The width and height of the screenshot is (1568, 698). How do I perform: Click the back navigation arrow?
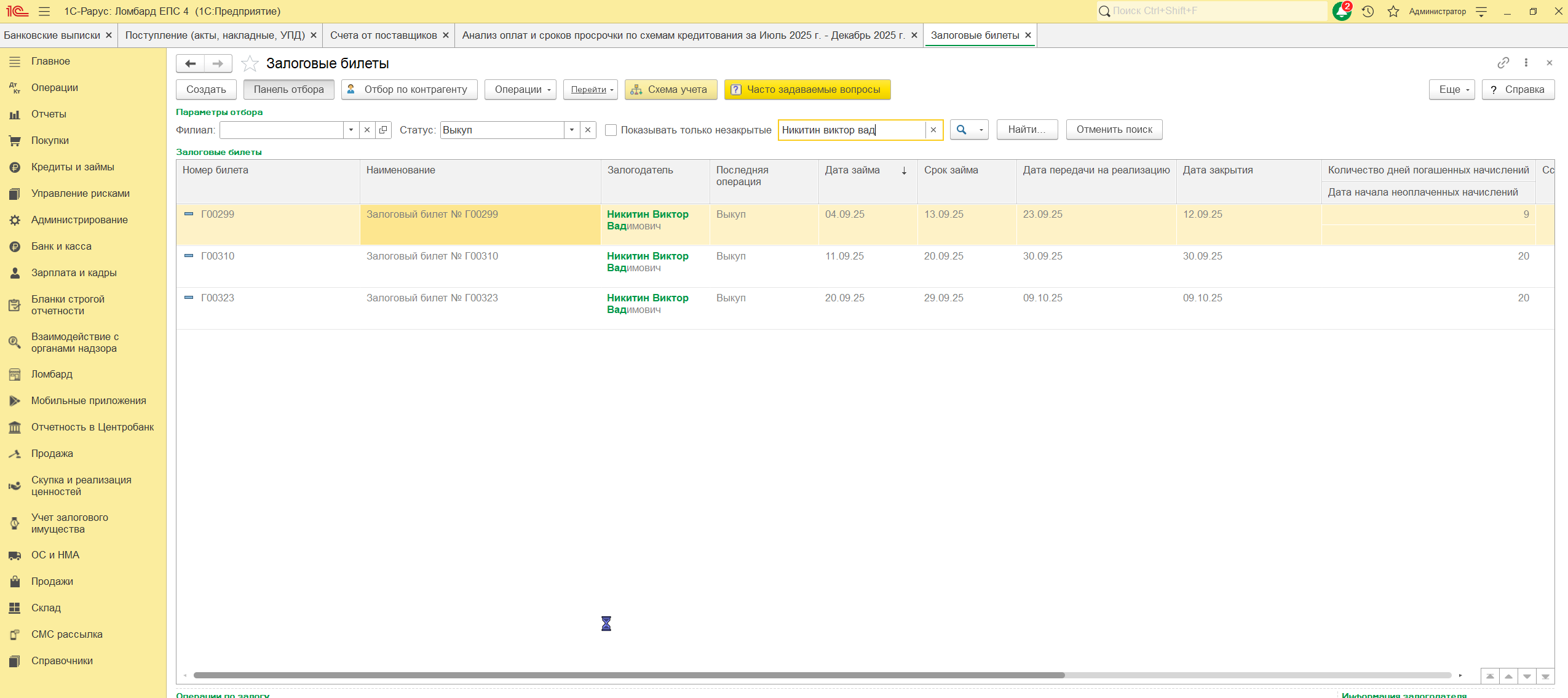point(191,63)
